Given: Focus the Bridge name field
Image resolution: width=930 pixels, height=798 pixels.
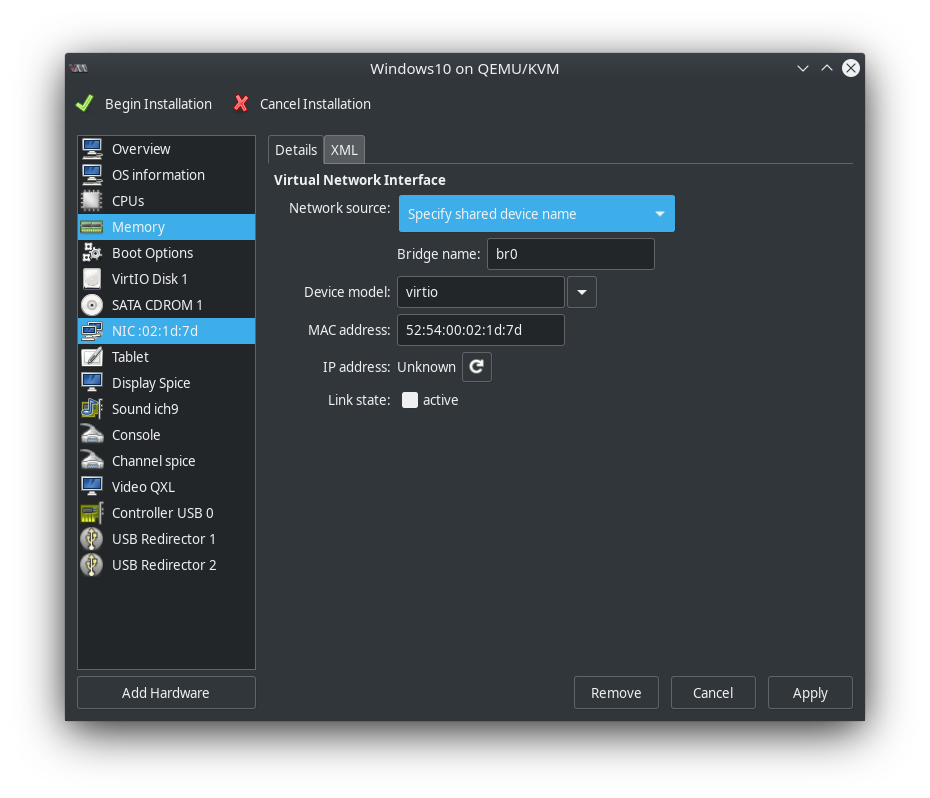Looking at the screenshot, I should (571, 255).
